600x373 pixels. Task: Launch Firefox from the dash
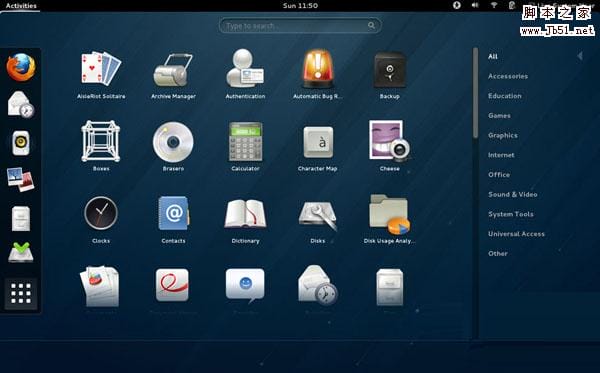(x=21, y=67)
